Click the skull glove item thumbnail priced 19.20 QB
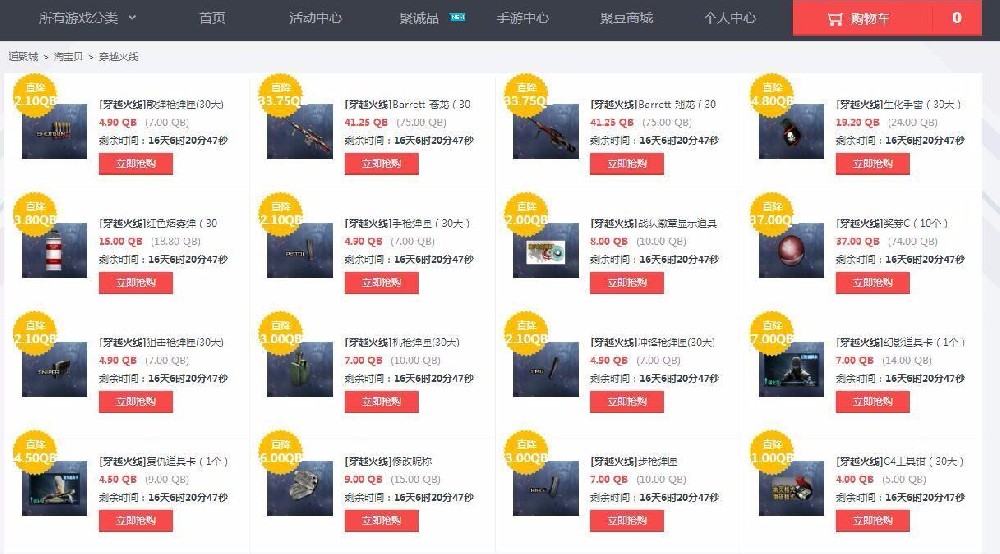The image size is (1000, 554). tap(791, 131)
